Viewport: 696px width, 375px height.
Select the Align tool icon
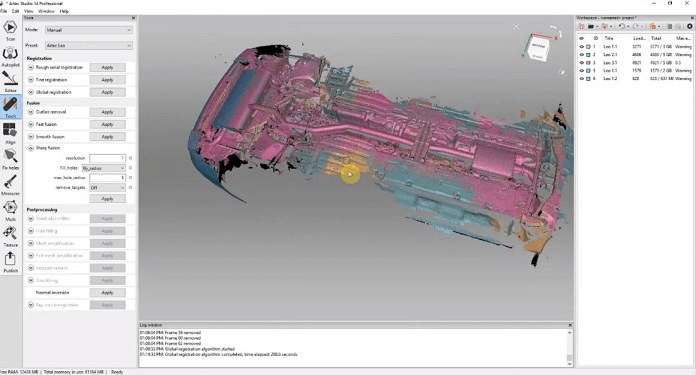click(x=10, y=133)
